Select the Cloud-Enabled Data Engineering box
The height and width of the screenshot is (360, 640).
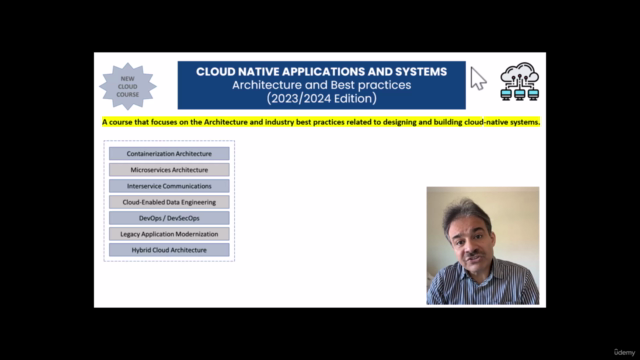point(169,202)
